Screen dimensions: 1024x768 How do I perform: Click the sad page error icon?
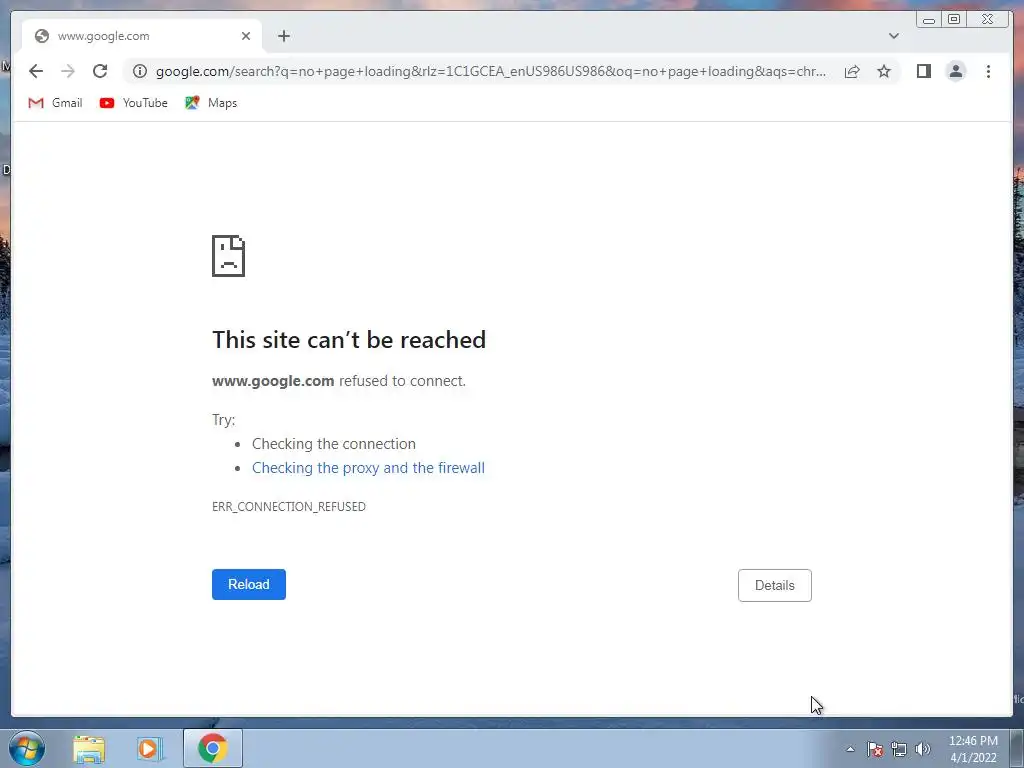point(229,256)
